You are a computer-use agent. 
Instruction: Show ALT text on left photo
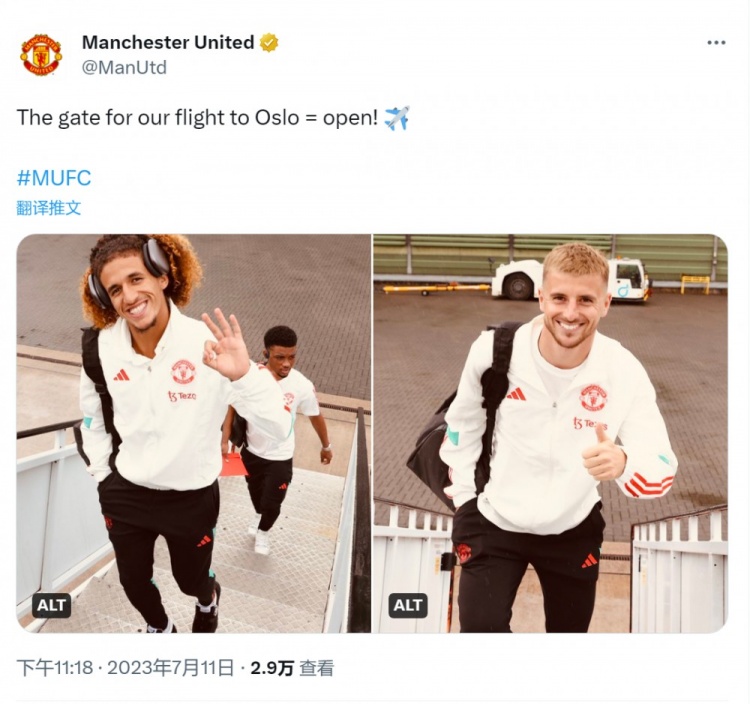tap(52, 605)
